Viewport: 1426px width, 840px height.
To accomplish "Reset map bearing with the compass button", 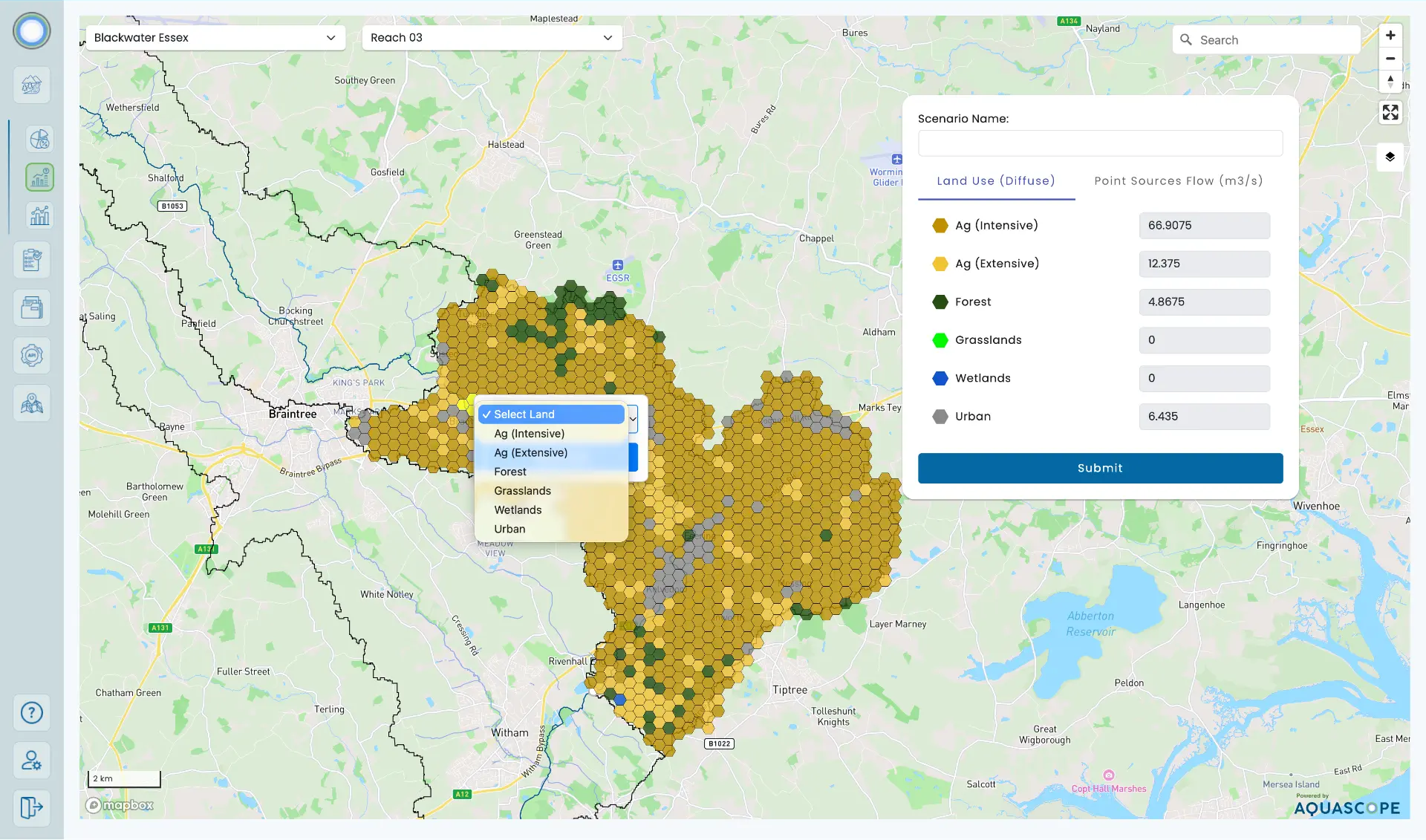I will (1390, 81).
